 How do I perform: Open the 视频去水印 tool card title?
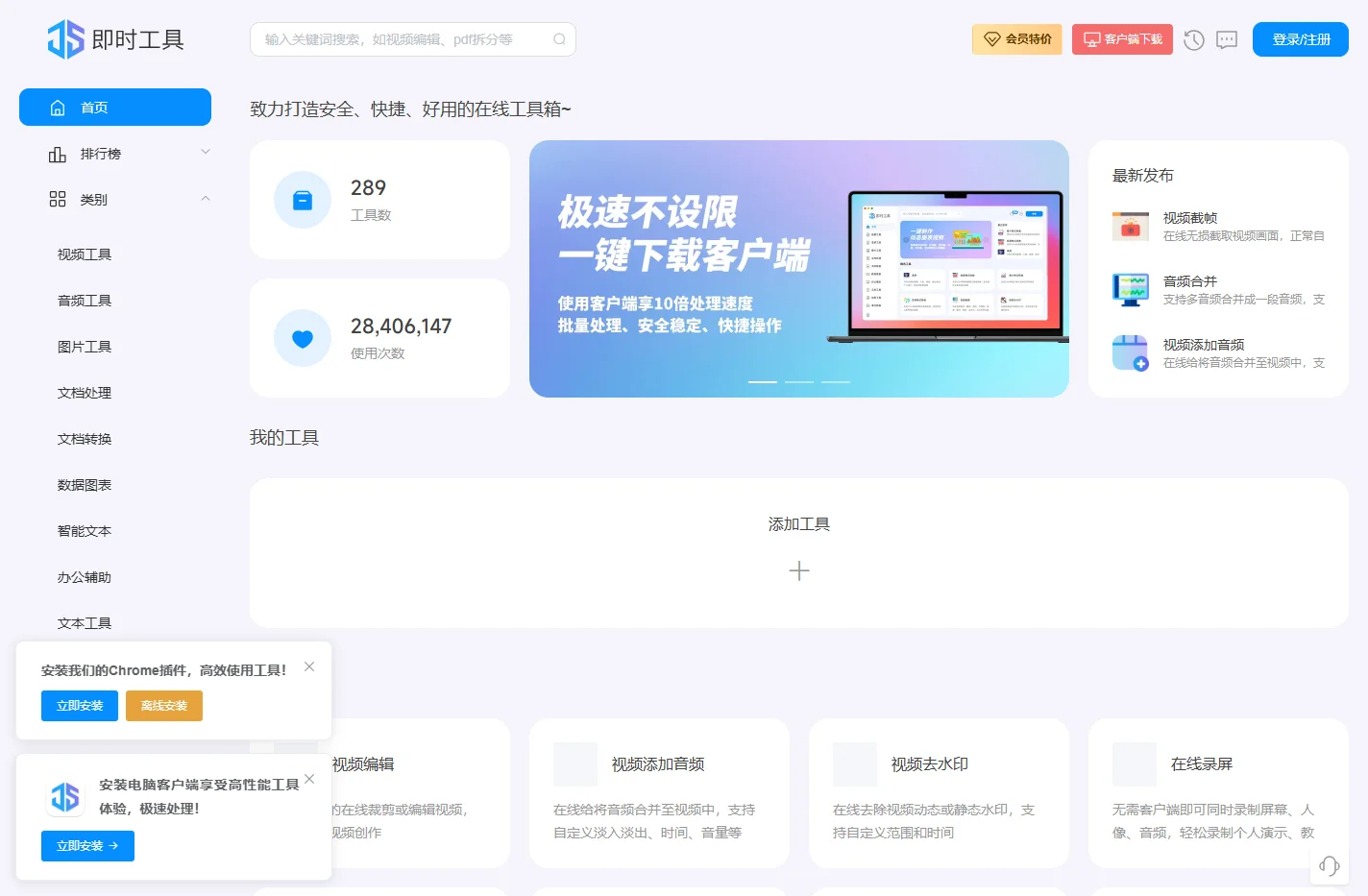930,764
